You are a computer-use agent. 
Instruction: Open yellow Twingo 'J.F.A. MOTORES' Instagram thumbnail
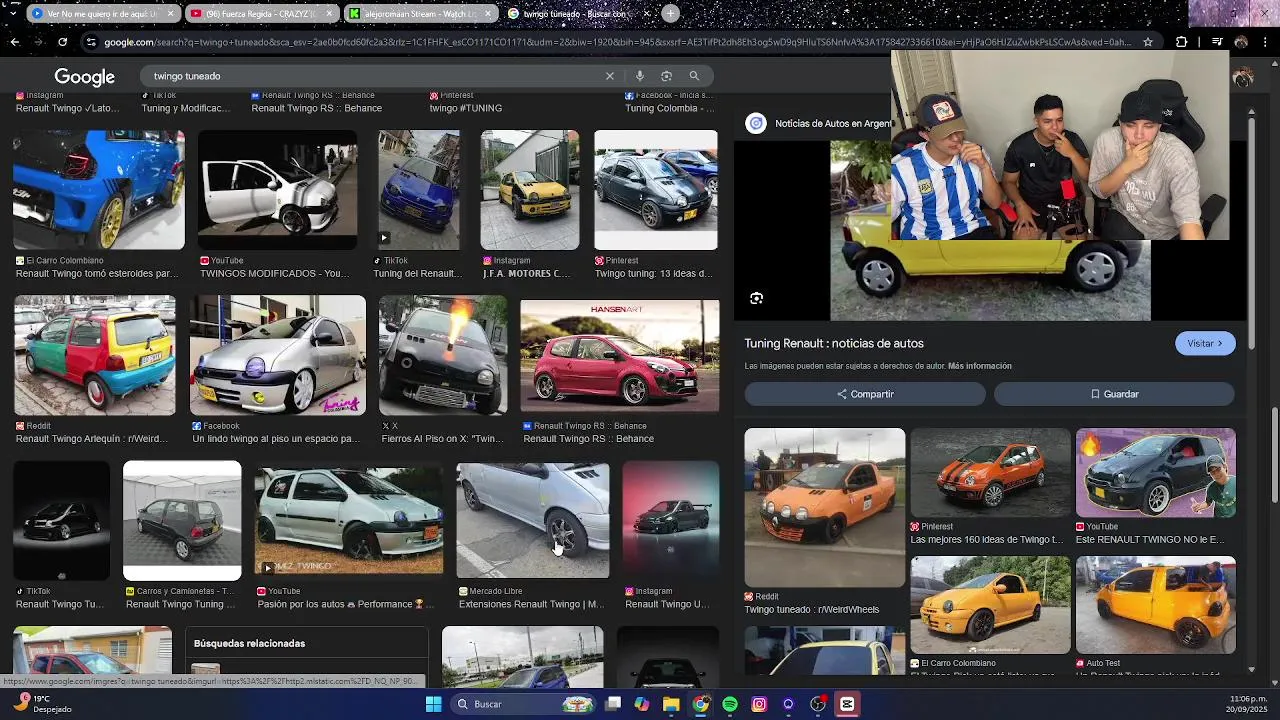click(x=529, y=190)
